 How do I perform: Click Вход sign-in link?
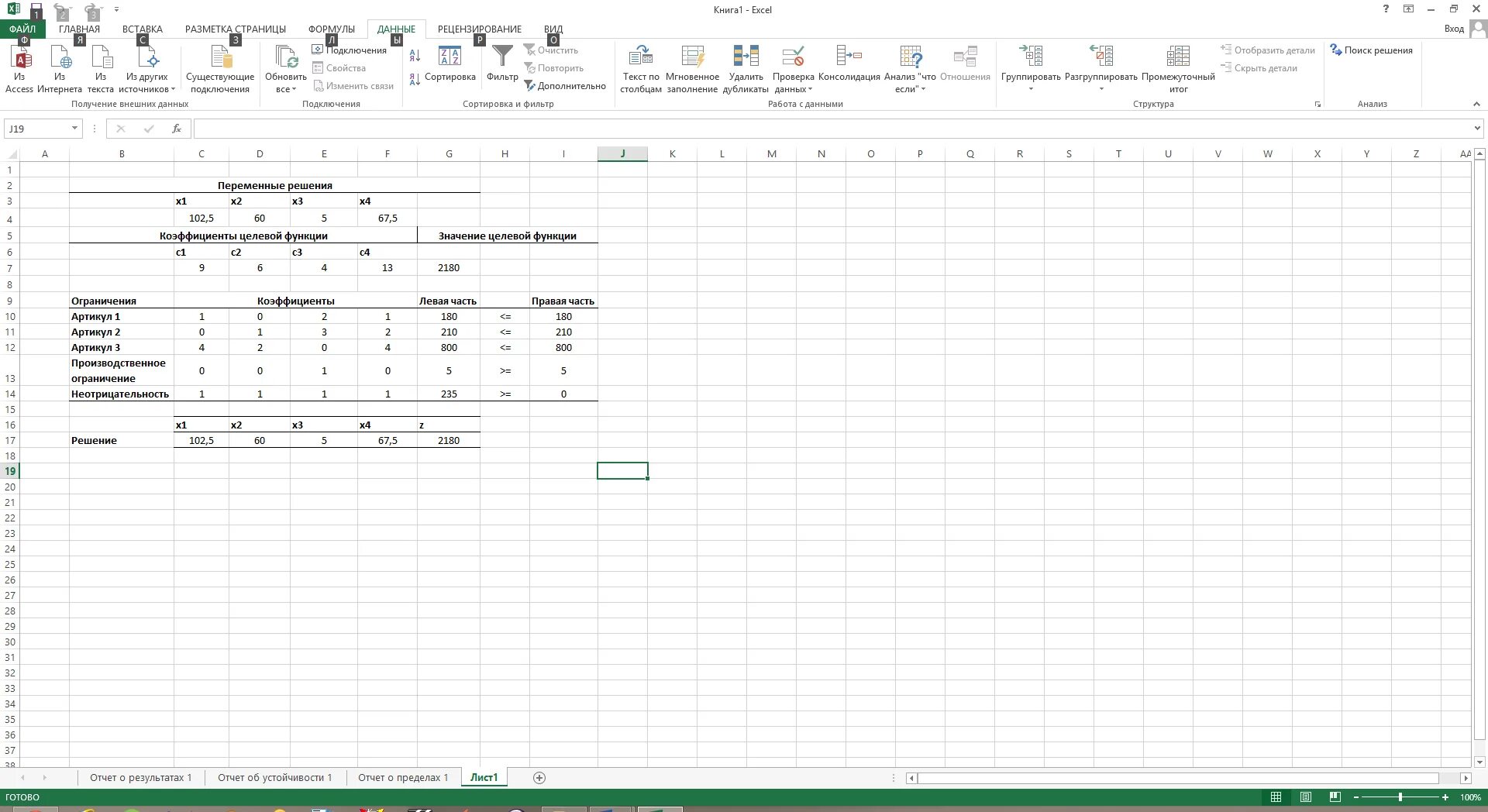(x=1454, y=29)
